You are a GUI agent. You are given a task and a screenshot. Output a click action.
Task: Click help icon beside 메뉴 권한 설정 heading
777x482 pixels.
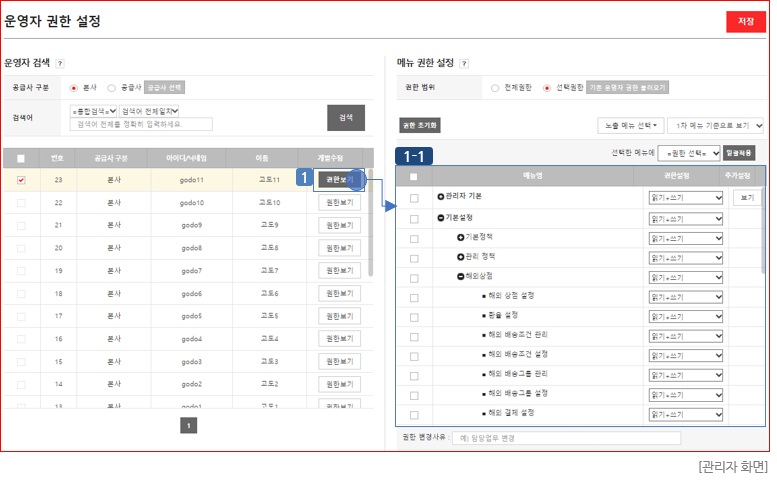464,63
